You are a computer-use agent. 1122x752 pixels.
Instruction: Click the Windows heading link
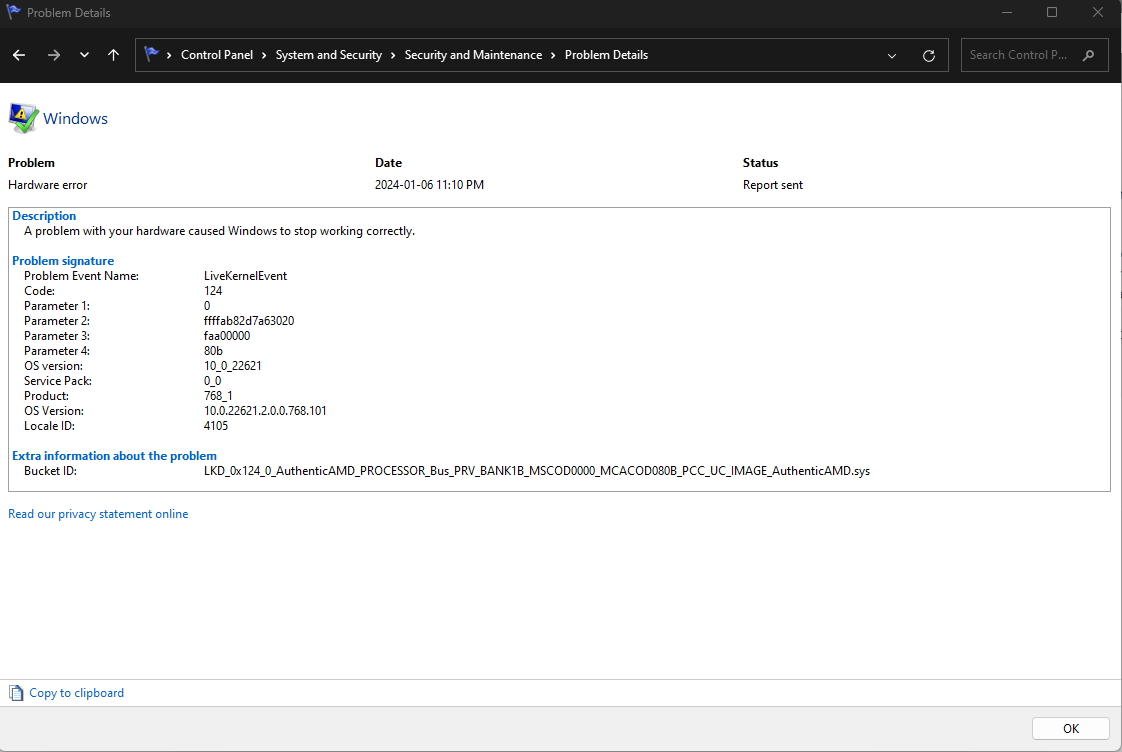[75, 119]
